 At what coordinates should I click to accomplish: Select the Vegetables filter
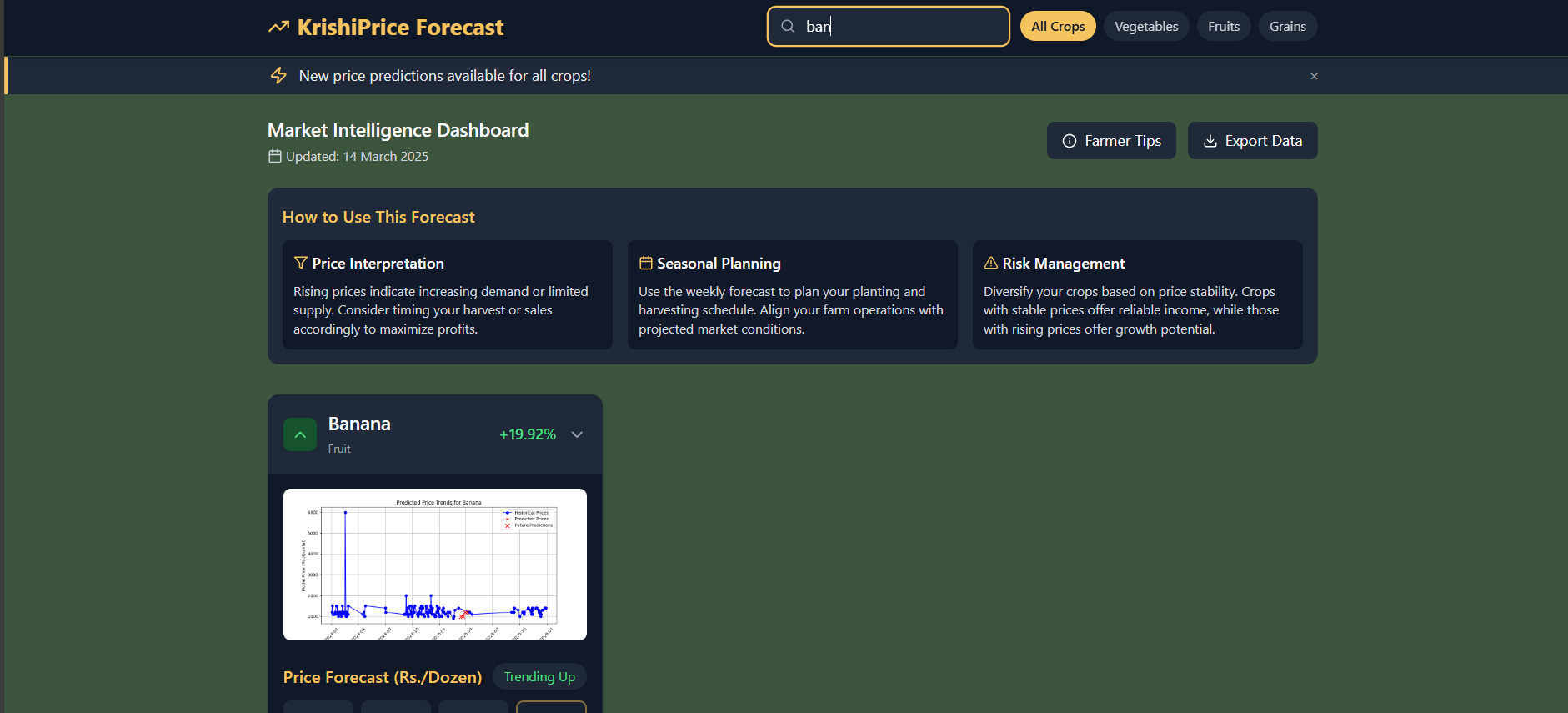tap(1146, 26)
